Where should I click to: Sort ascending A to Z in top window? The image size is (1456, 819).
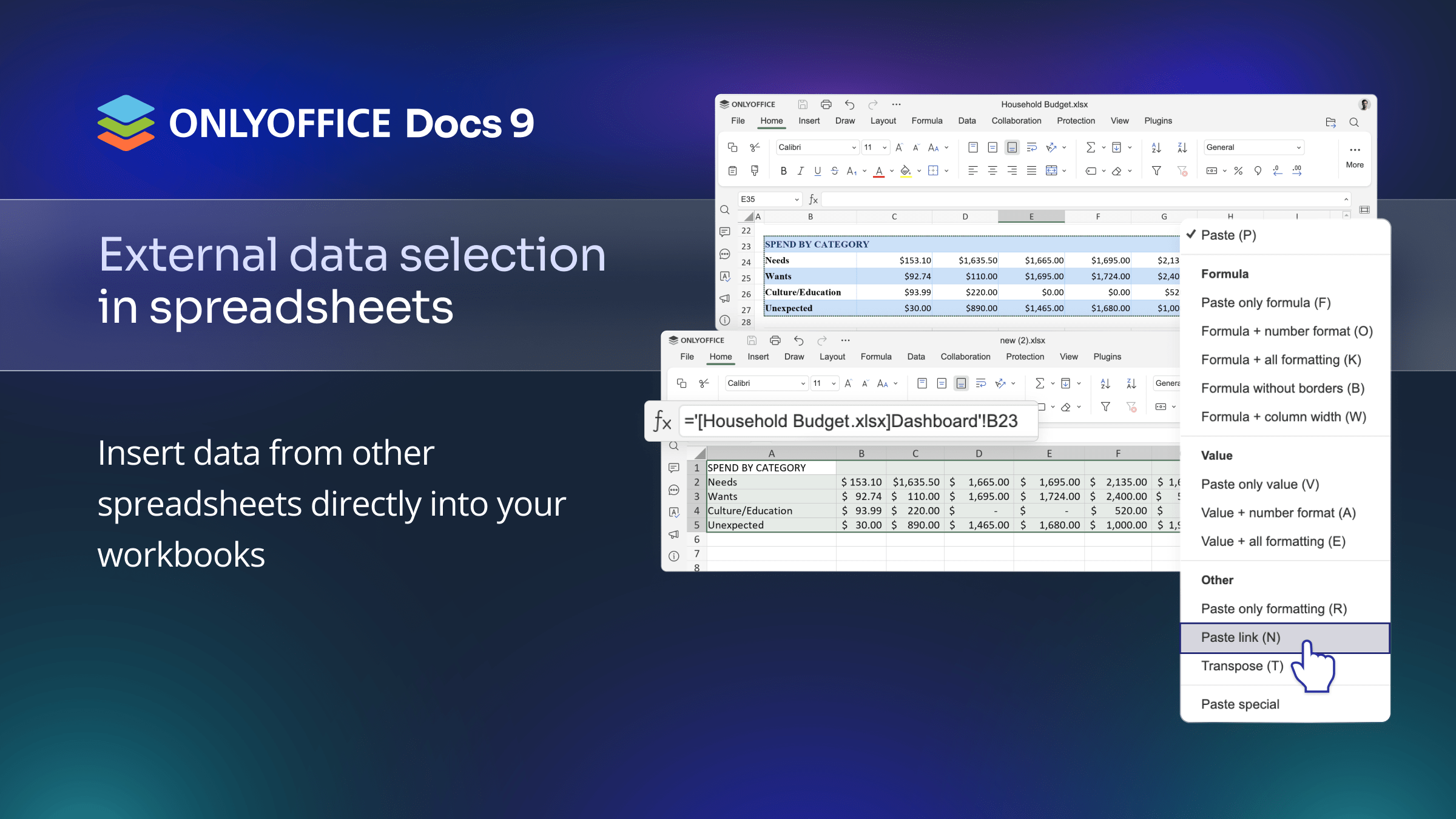1156,147
